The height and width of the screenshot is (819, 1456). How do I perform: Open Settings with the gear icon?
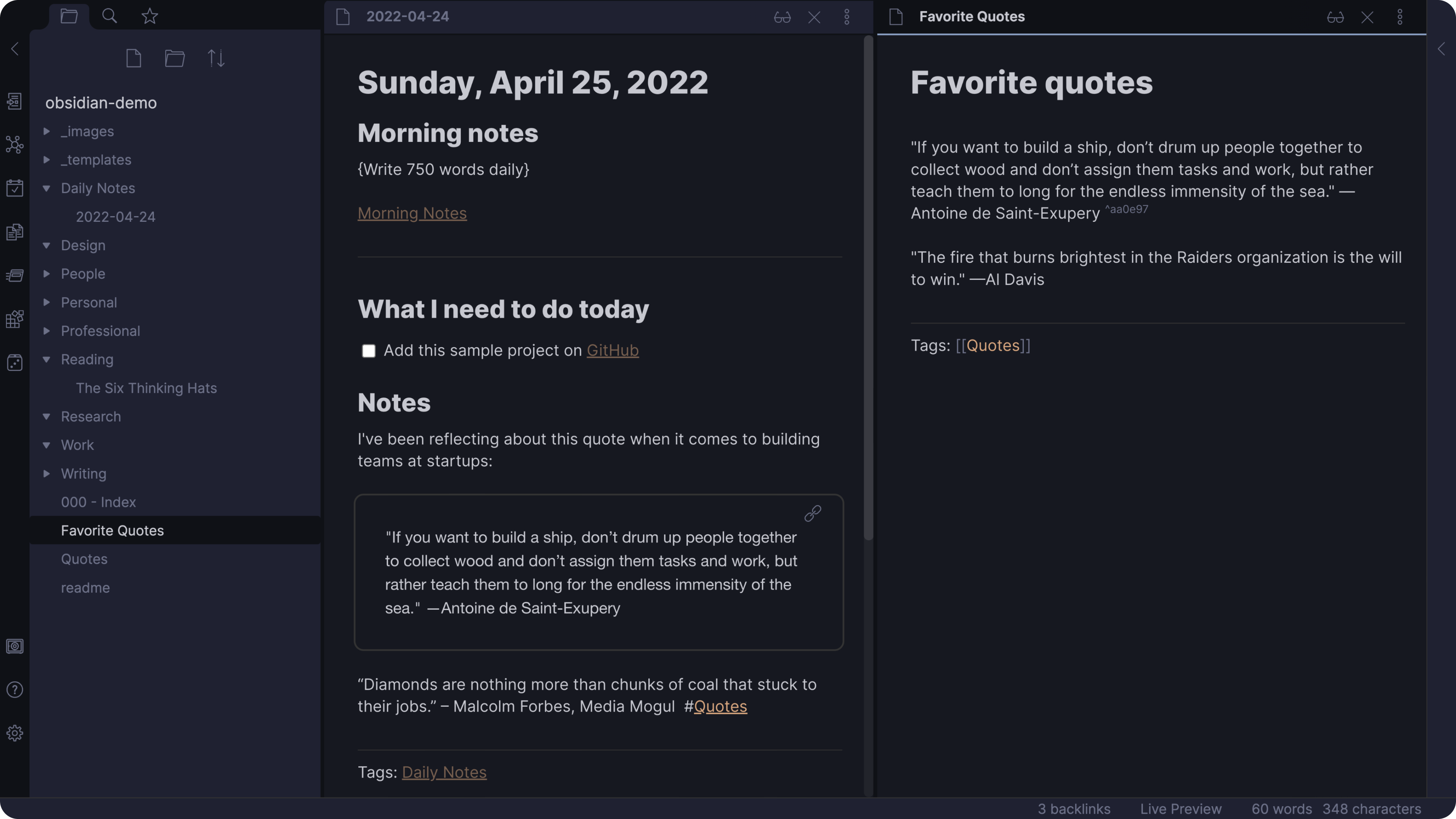point(14,733)
